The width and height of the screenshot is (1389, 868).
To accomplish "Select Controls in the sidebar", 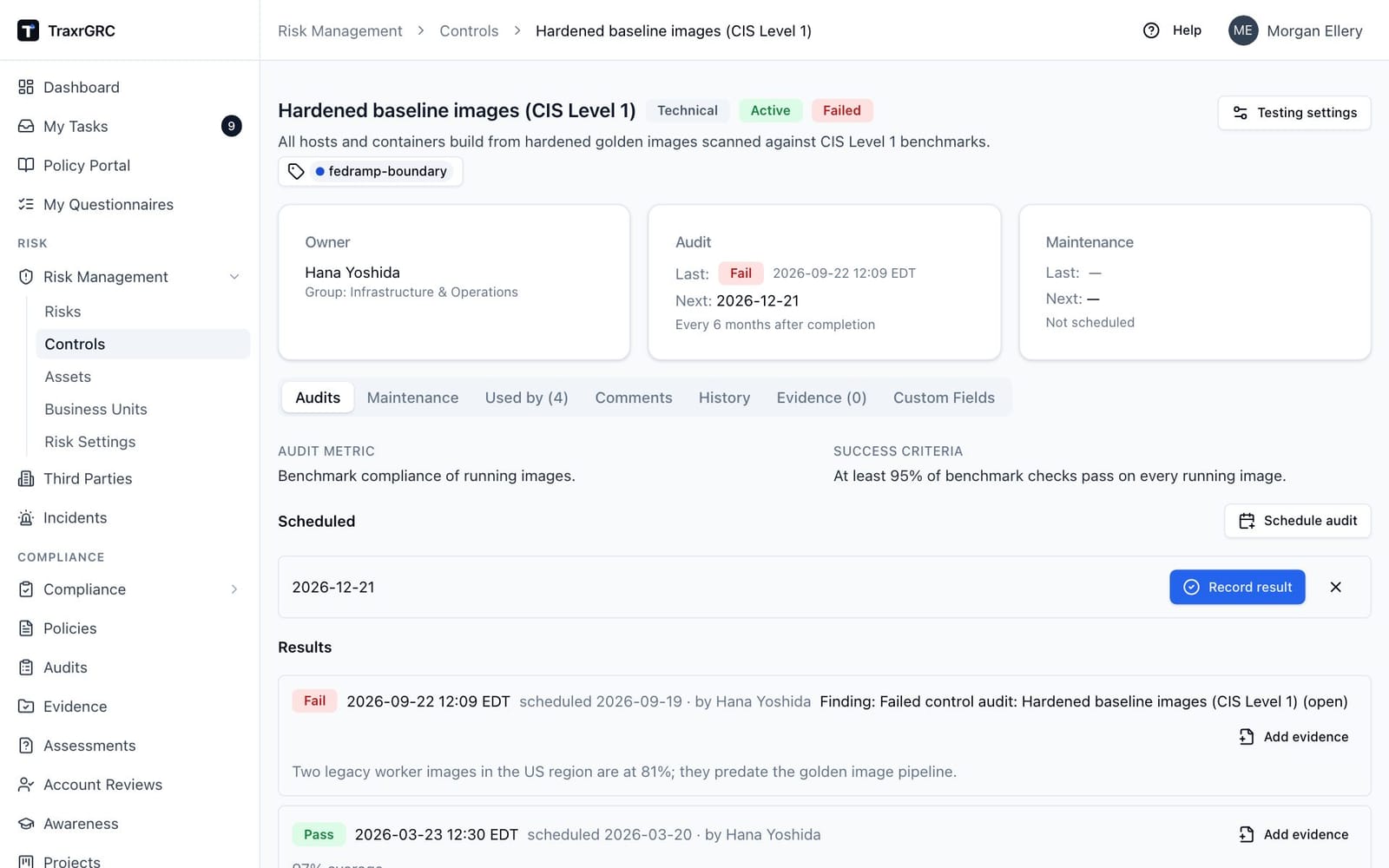I will tap(143, 344).
